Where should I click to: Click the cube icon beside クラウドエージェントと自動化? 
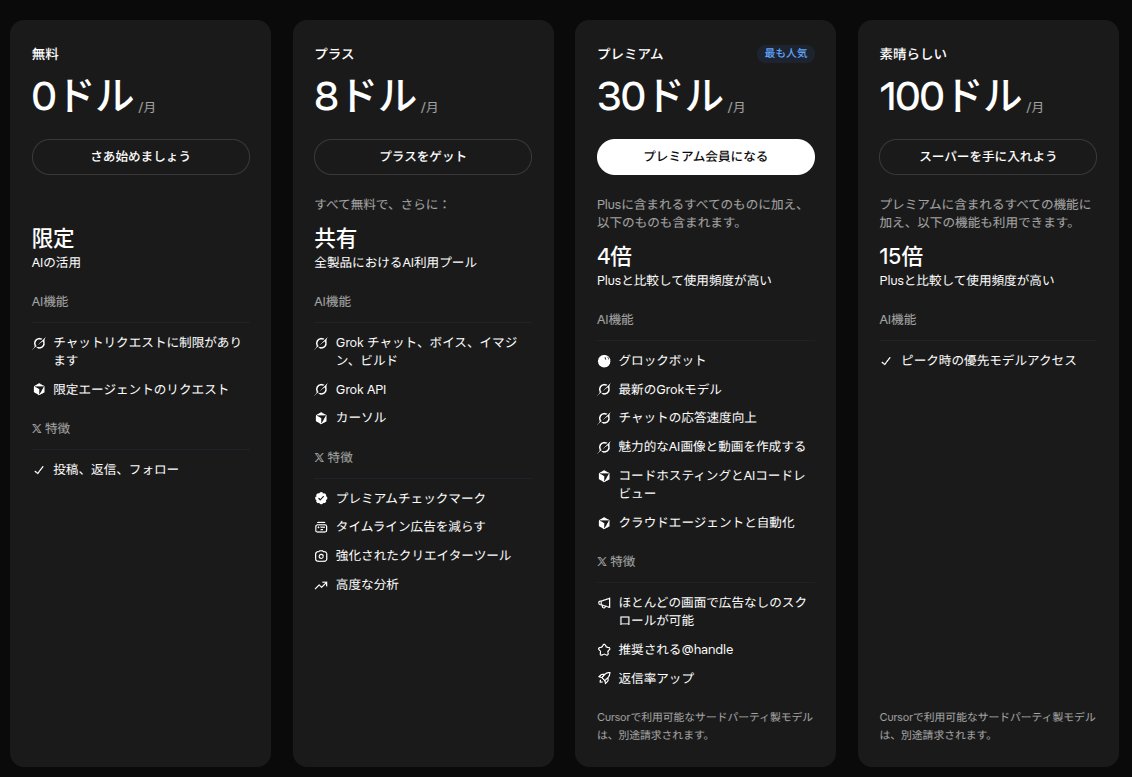(604, 523)
